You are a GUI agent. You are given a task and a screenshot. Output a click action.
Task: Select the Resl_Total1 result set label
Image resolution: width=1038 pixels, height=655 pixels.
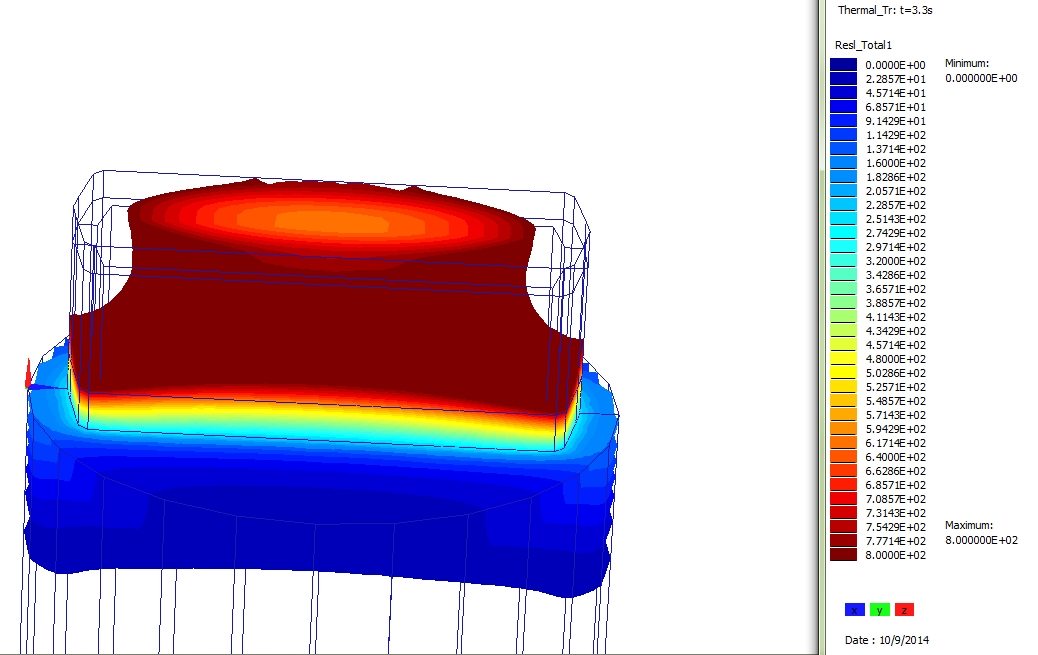[863, 44]
